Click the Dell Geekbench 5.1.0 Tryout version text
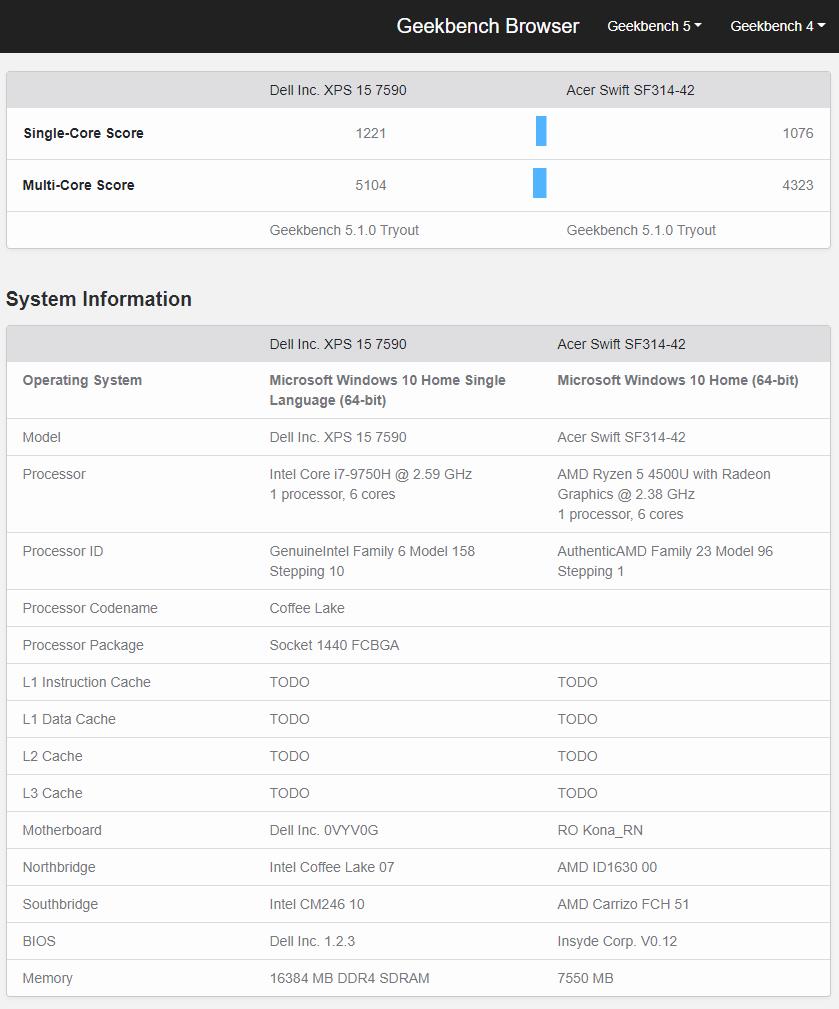Viewport: 839px width, 1009px height. (x=344, y=230)
